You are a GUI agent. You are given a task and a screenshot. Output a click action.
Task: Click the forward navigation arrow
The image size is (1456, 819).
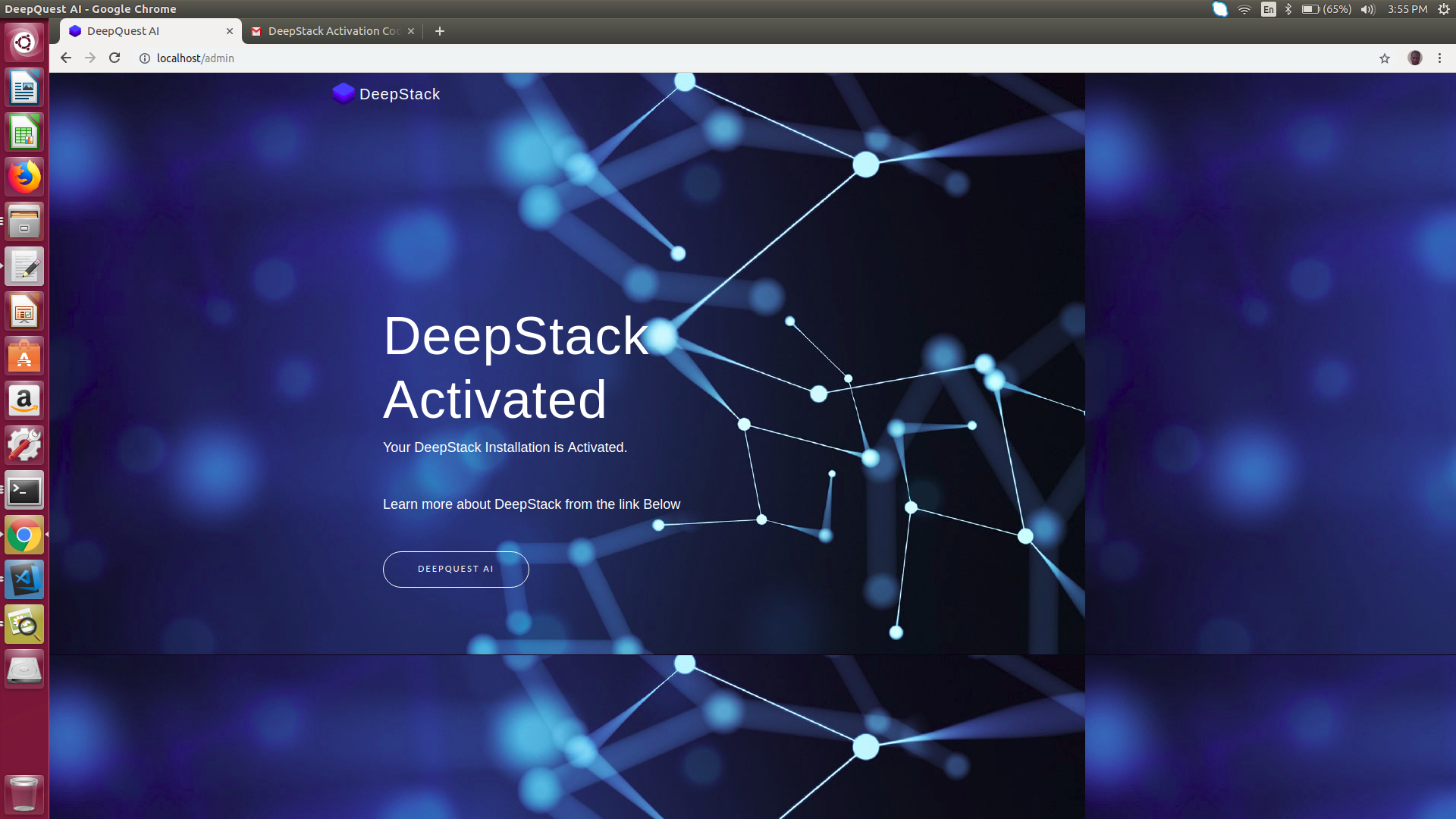pos(89,58)
